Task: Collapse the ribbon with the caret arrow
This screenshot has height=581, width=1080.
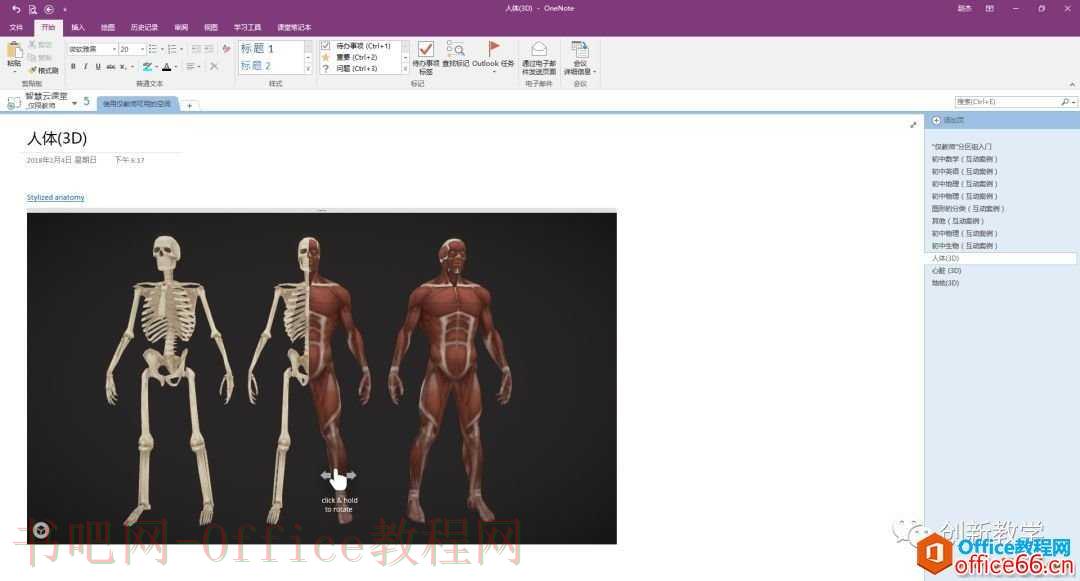Action: (1072, 84)
